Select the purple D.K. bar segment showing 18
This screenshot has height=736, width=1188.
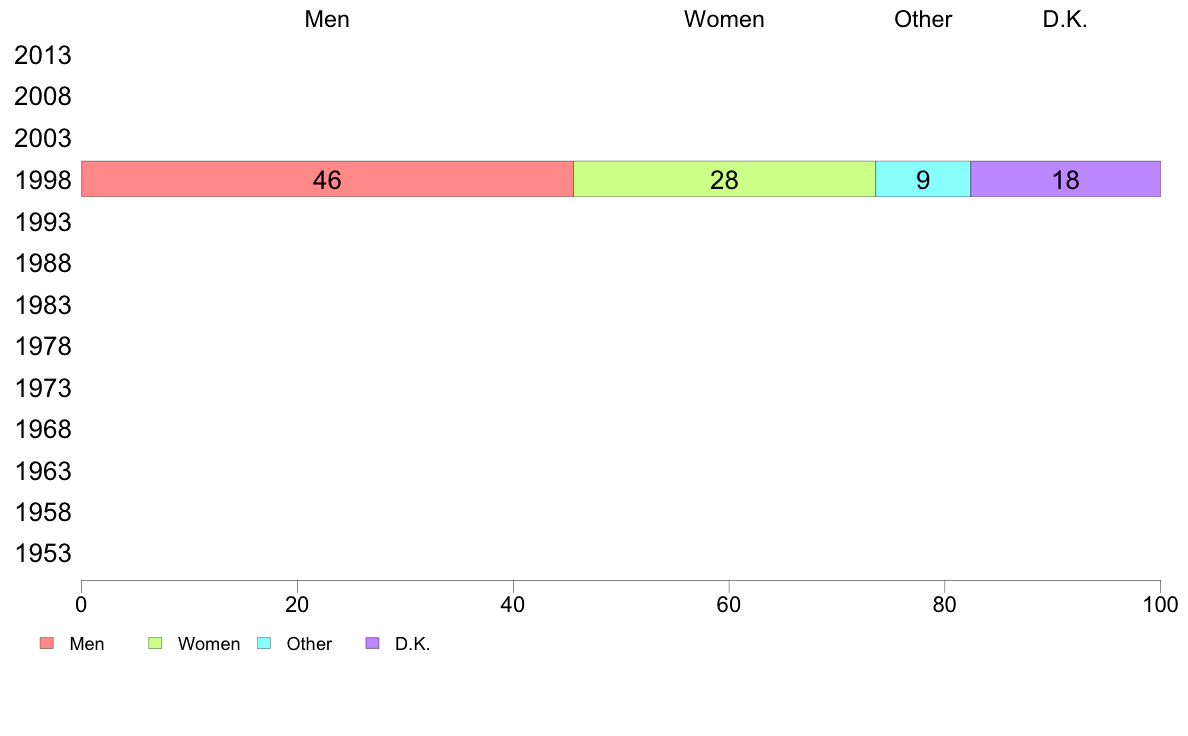click(1065, 179)
